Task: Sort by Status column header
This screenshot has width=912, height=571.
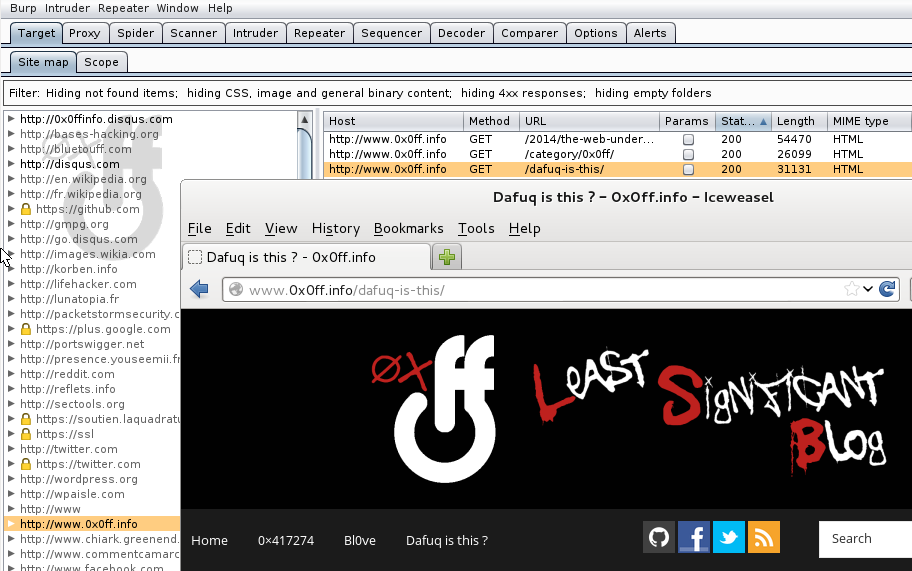Action: 743,121
